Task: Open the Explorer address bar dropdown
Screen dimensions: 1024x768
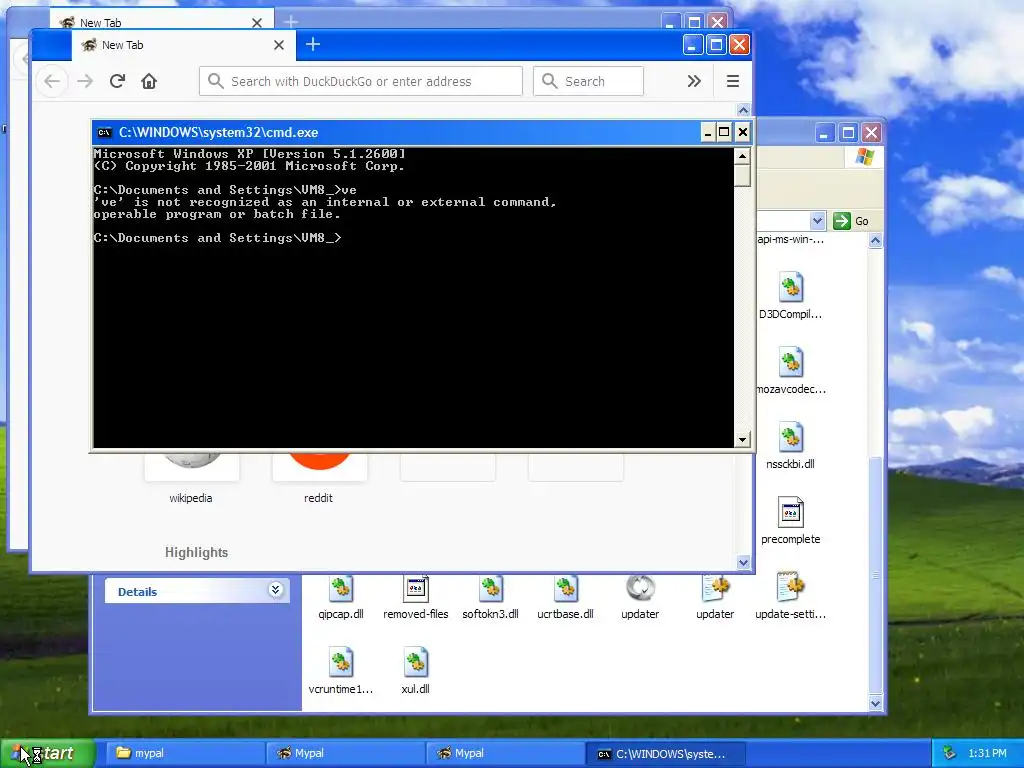Action: (818, 221)
